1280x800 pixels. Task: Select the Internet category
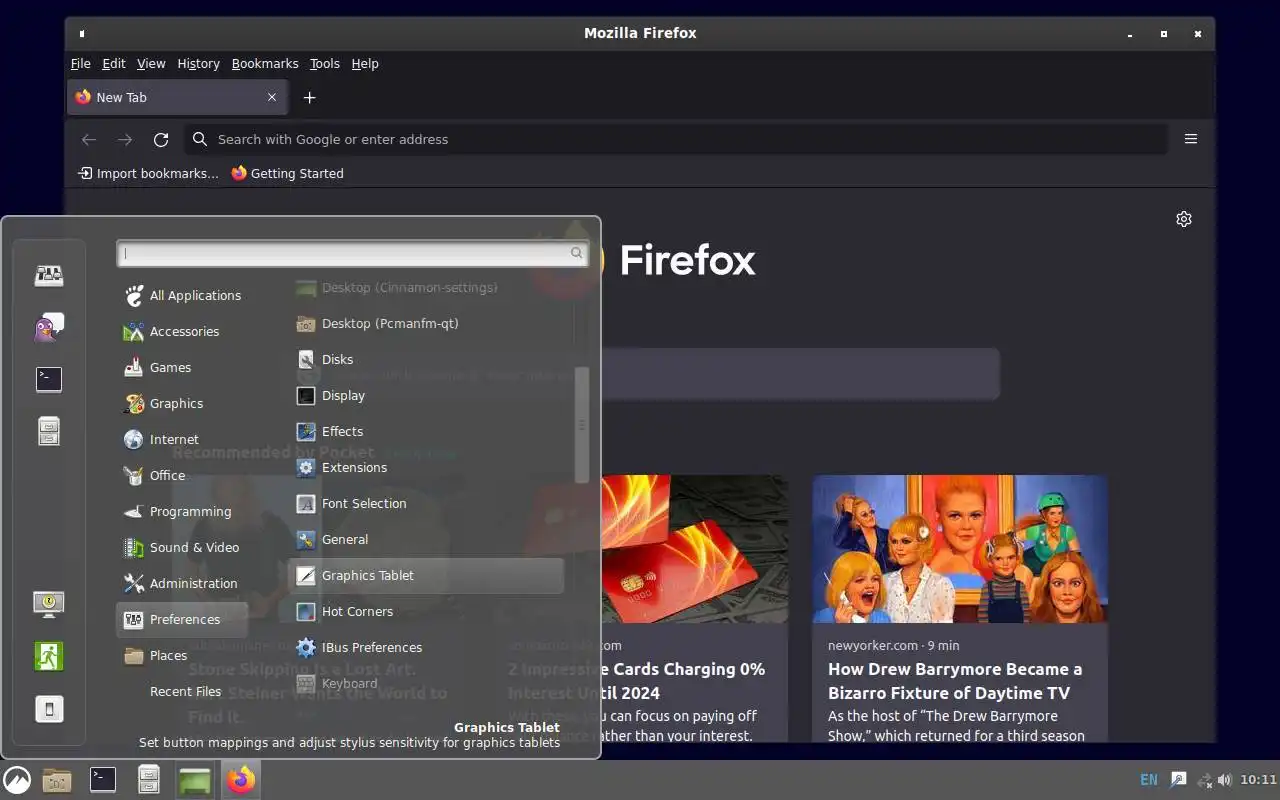182,439
